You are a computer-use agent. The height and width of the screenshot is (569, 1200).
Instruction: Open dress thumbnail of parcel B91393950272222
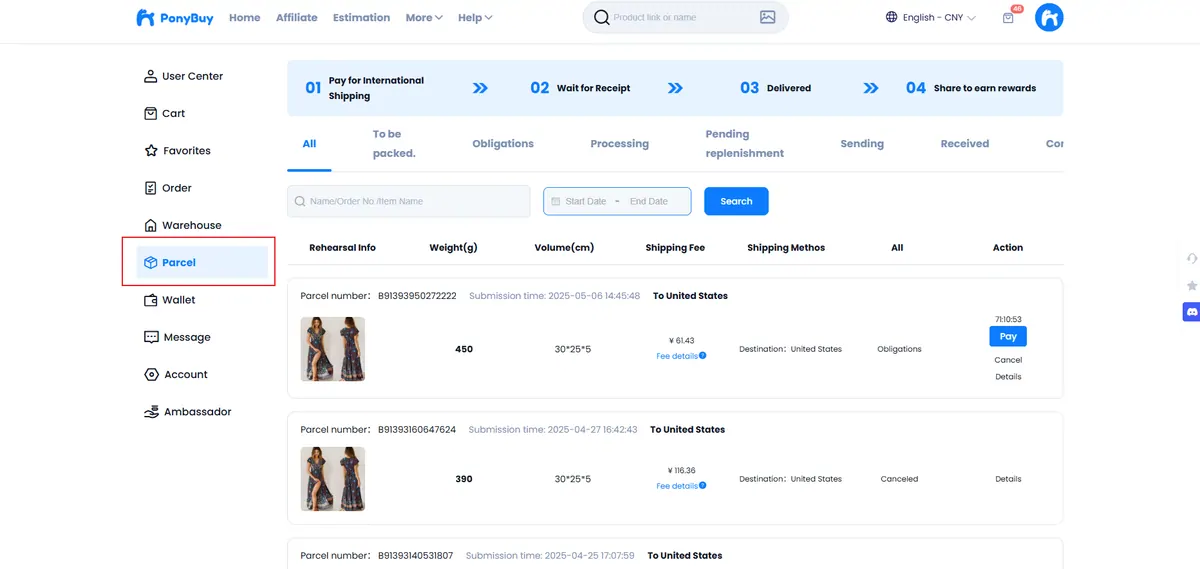tap(333, 349)
